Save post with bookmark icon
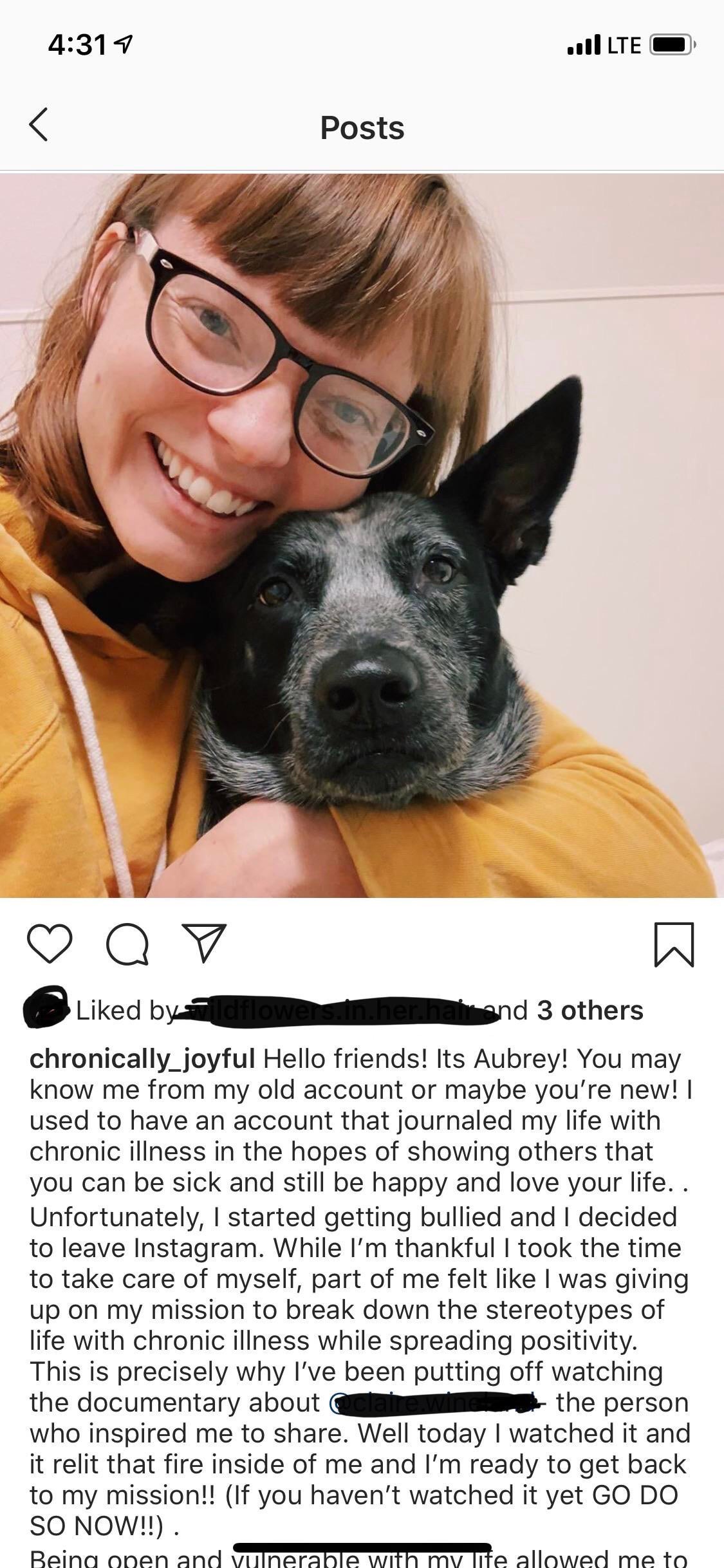 tap(674, 944)
